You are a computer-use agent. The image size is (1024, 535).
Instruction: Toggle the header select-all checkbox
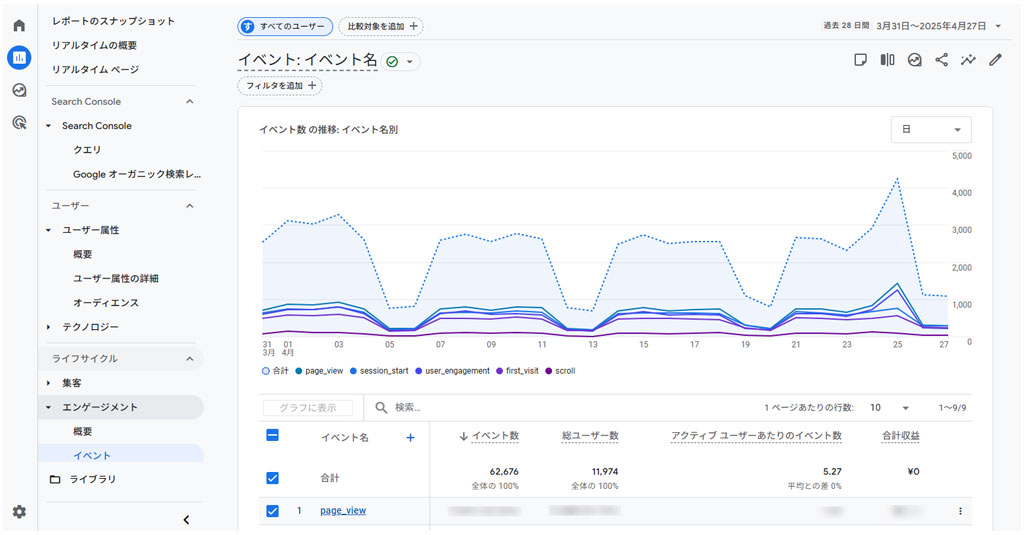pyautogui.click(x=272, y=435)
